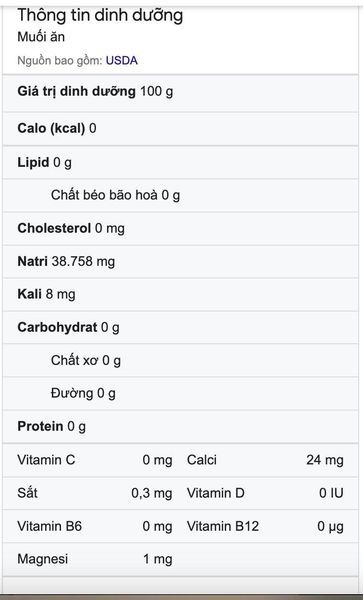
Task: Click the Calci 24 mg cell
Action: click(x=265, y=460)
